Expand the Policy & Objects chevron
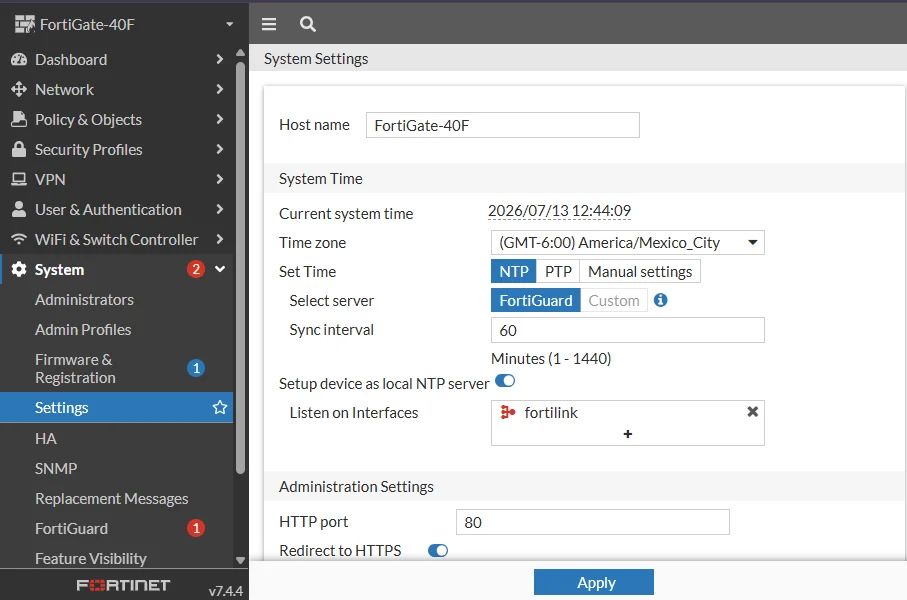The width and height of the screenshot is (907, 600). 219,119
